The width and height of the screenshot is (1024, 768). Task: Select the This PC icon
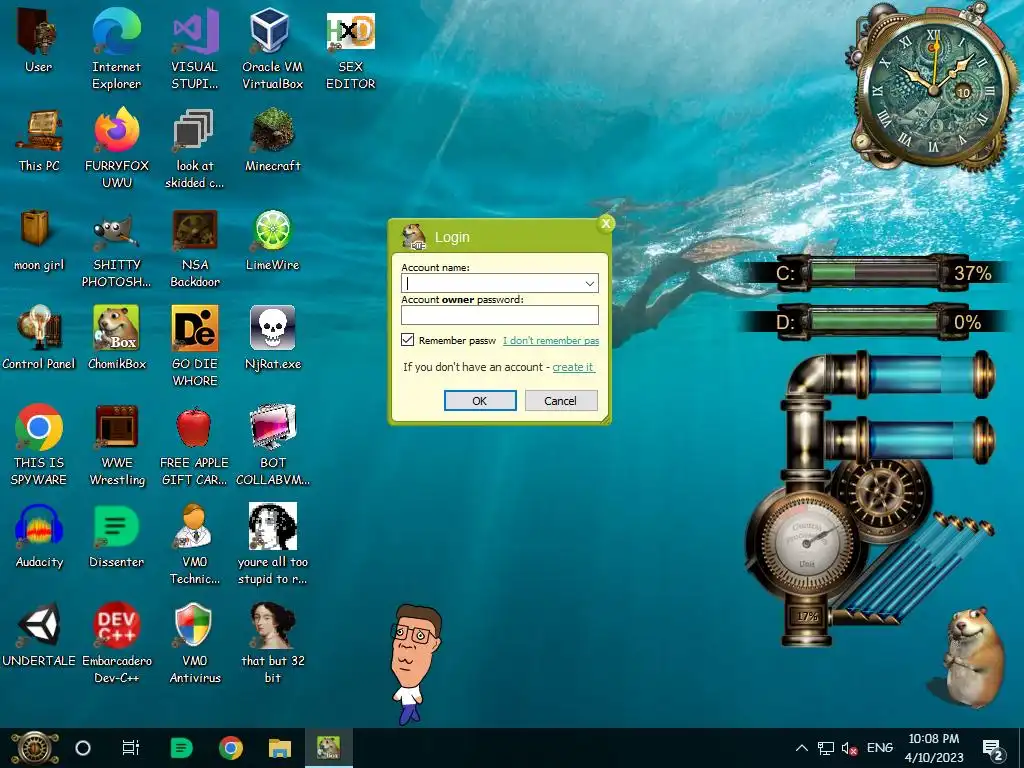point(39,140)
